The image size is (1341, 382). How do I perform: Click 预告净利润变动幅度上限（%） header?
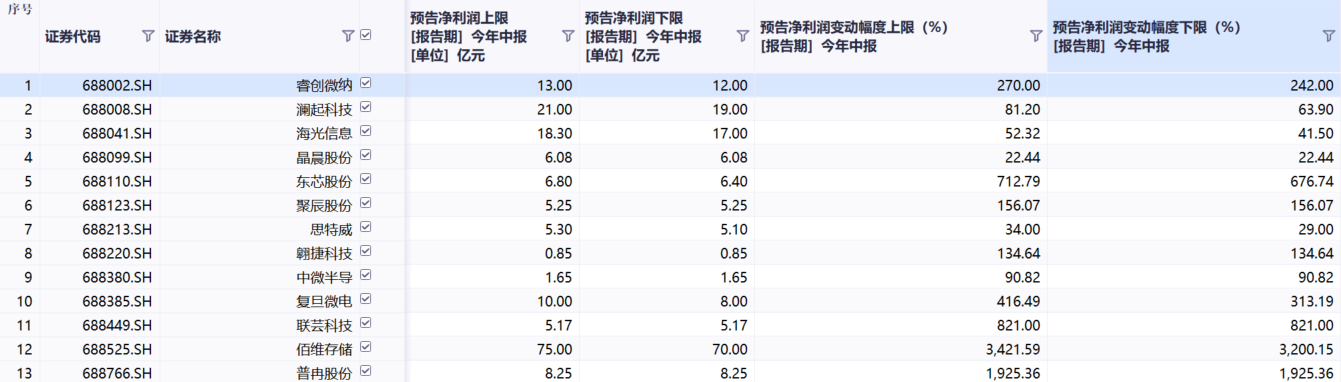coord(854,36)
